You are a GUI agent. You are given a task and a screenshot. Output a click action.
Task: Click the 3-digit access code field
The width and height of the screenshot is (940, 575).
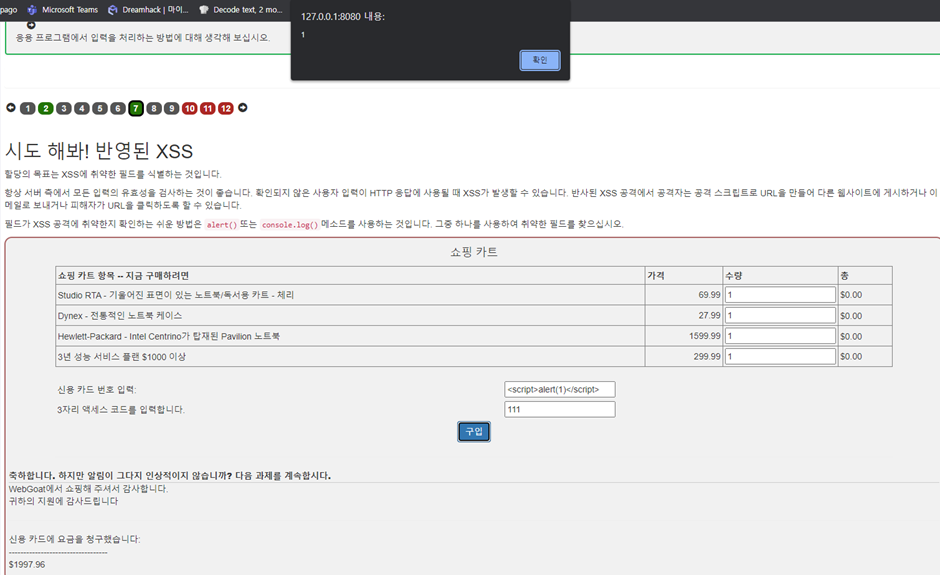[560, 410]
